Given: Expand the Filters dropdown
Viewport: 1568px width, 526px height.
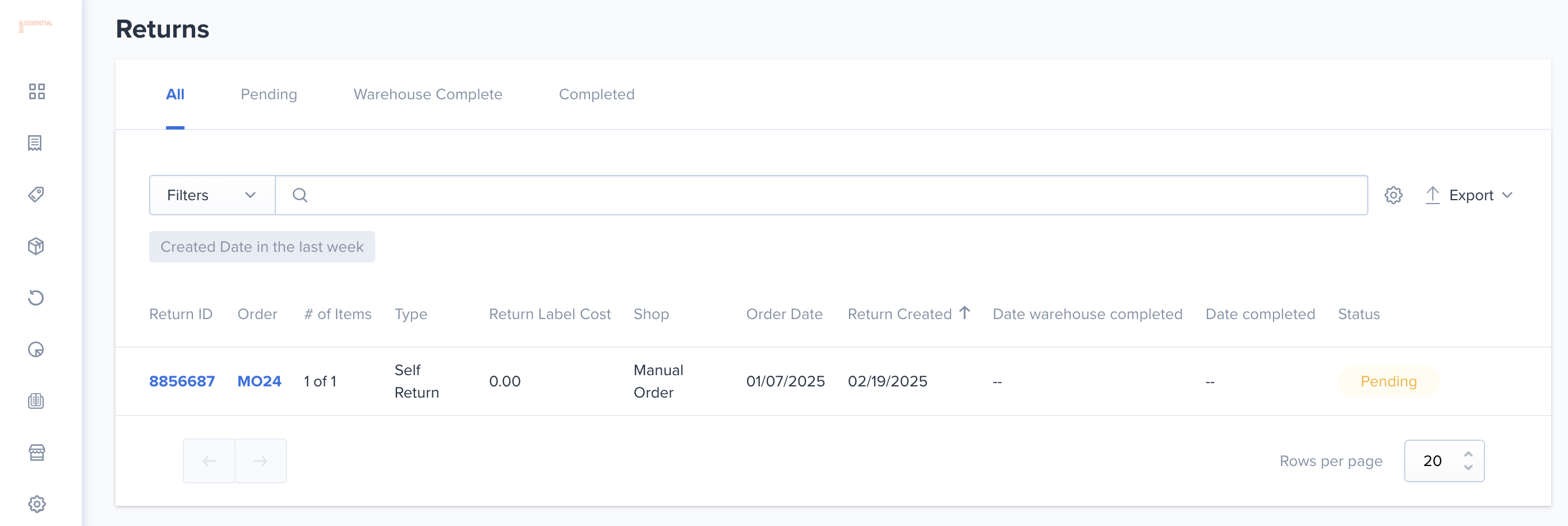Looking at the screenshot, I should click(x=212, y=195).
